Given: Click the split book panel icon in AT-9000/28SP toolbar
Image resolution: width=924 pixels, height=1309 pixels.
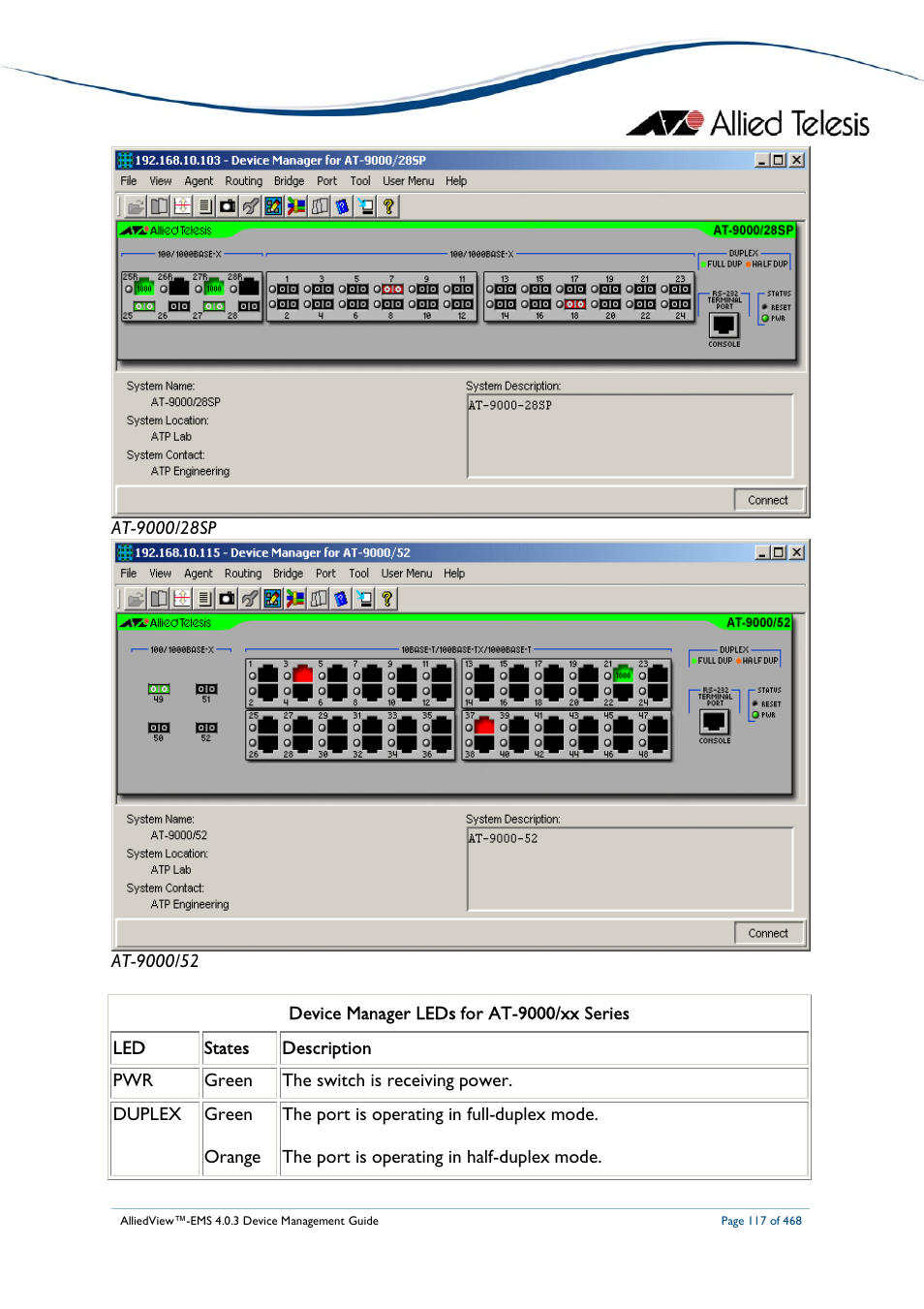Looking at the screenshot, I should pos(159,206).
